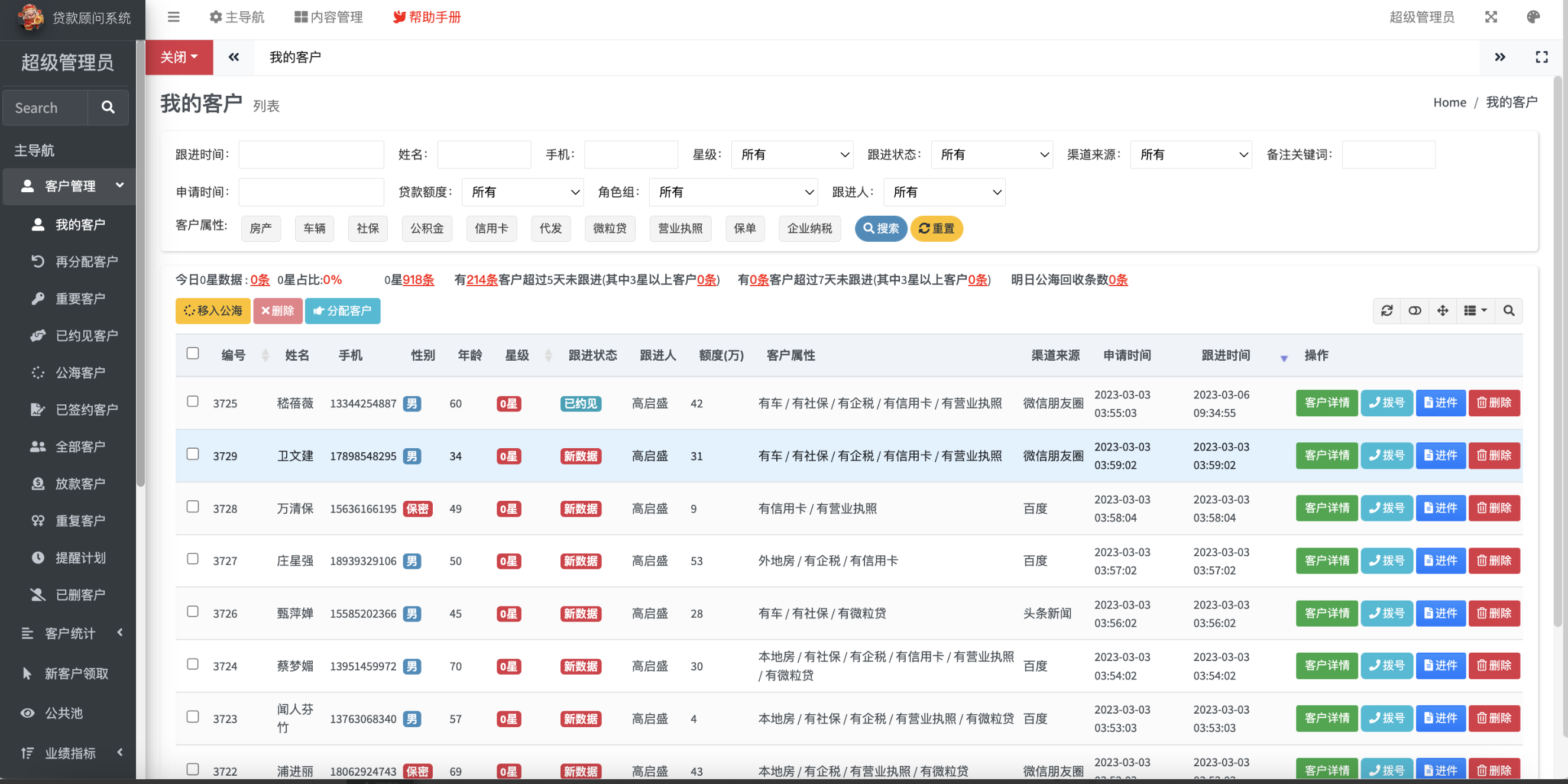This screenshot has height=784, width=1568.
Task: Open the columns list dropdown button
Action: [x=1475, y=310]
